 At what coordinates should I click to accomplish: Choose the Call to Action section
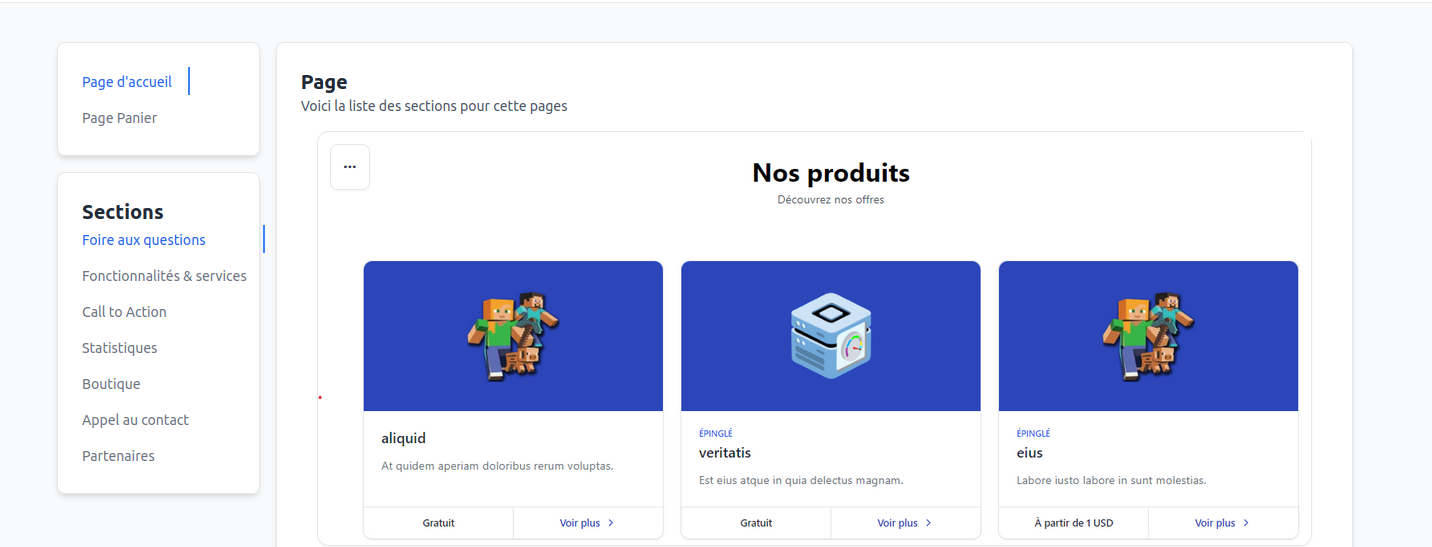[x=124, y=312]
